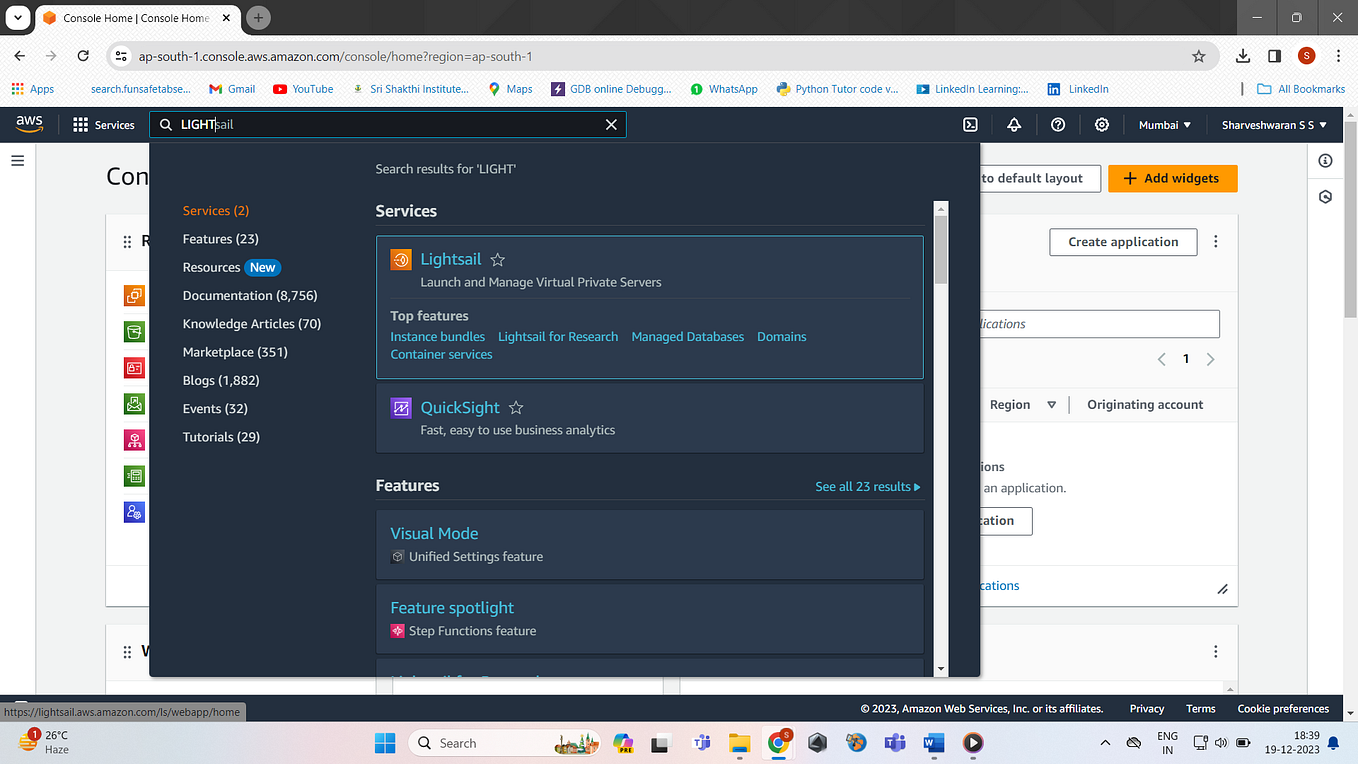Open See all 23 results link
1358x764 pixels.
pyautogui.click(x=866, y=486)
